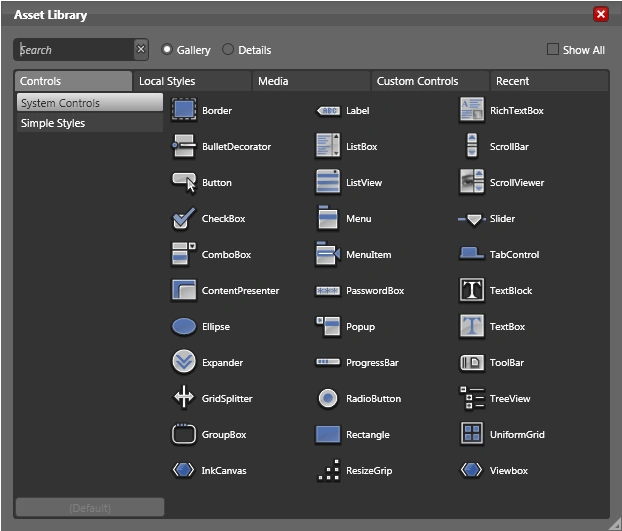Viewport: 622px width, 531px height.
Task: Click the RadioButton text label
Action: click(373, 399)
